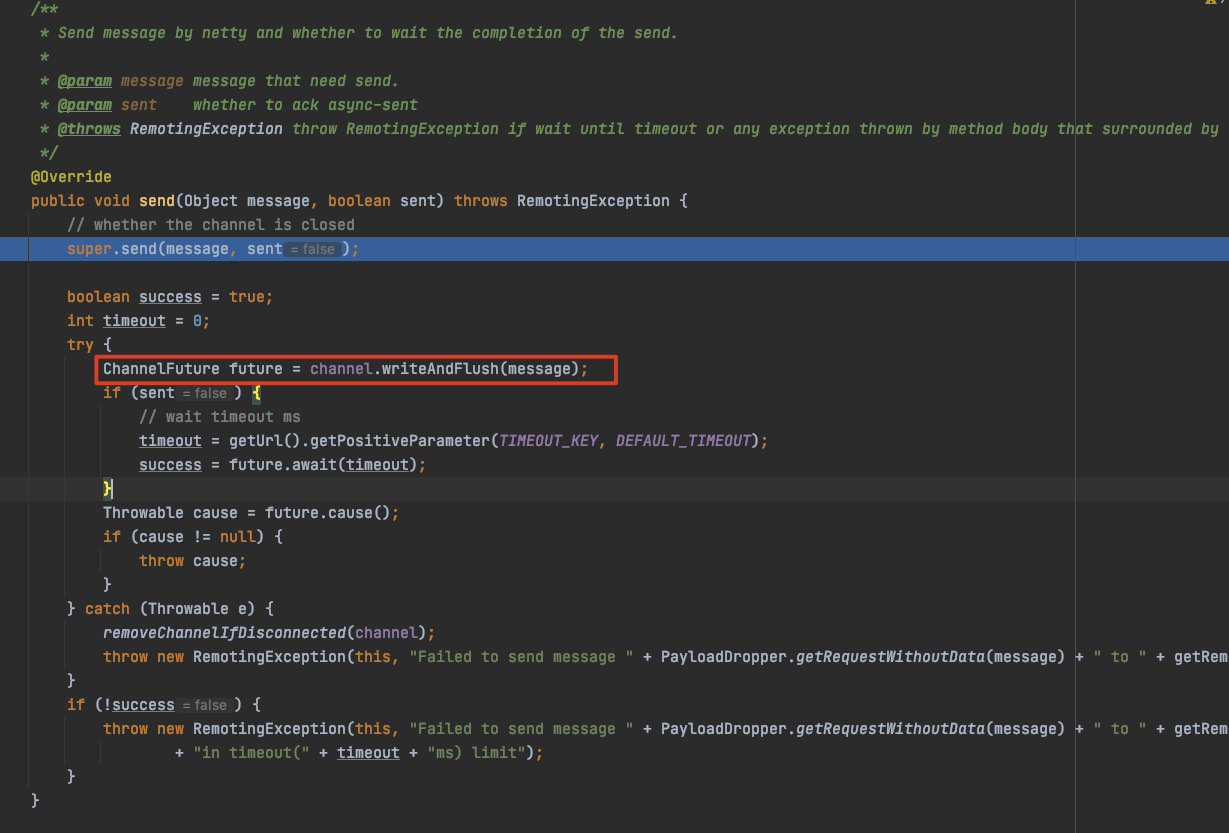Click 'true' literal in success declaration
The image size is (1229, 833).
[247, 297]
